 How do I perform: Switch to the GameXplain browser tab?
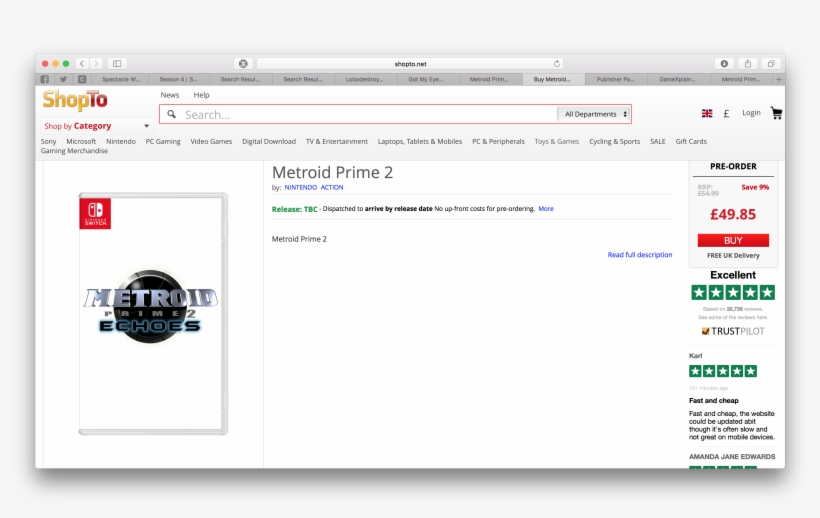click(679, 79)
